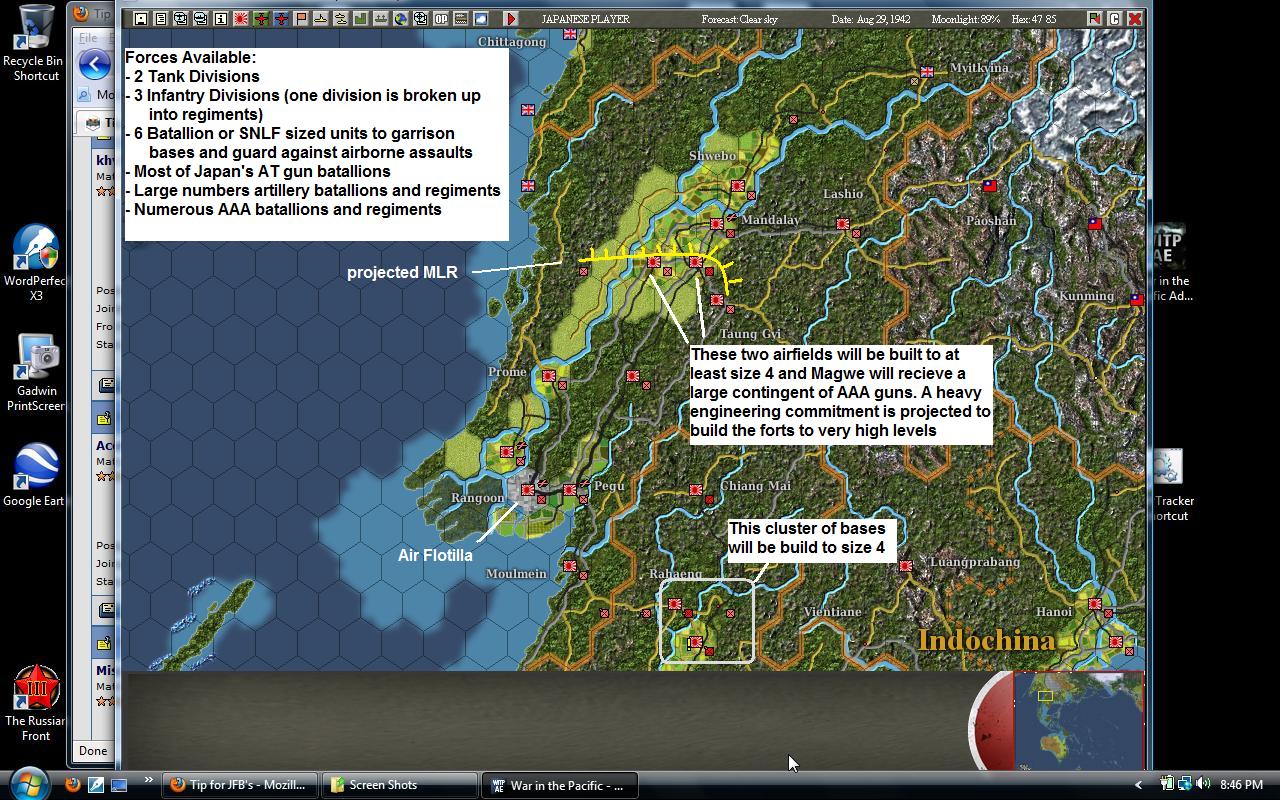Image resolution: width=1280 pixels, height=800 pixels.
Task: Switch to 'Tip for JFB's - Mozilla' taskbar button
Action: tap(240, 785)
